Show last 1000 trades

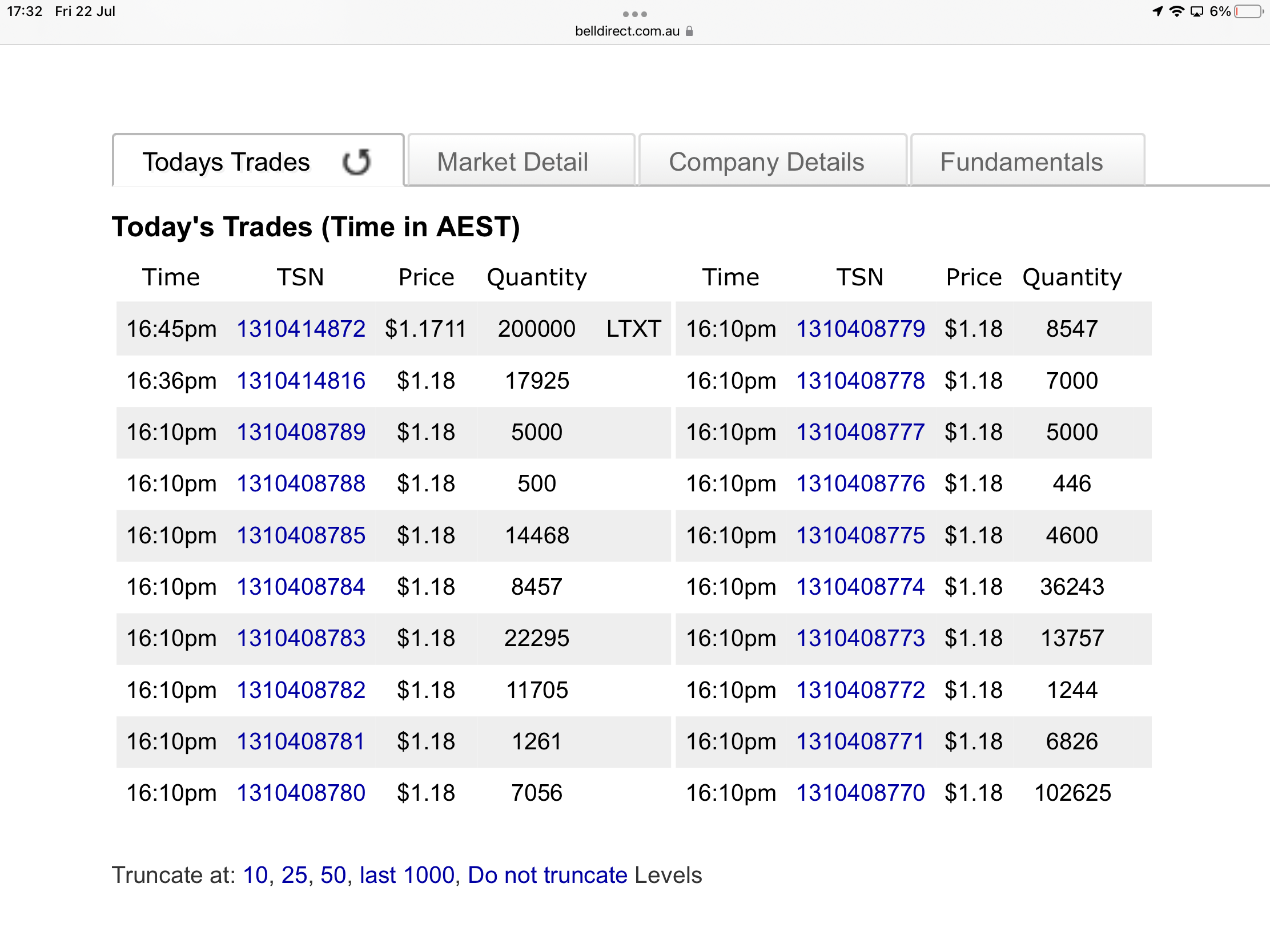tap(407, 875)
